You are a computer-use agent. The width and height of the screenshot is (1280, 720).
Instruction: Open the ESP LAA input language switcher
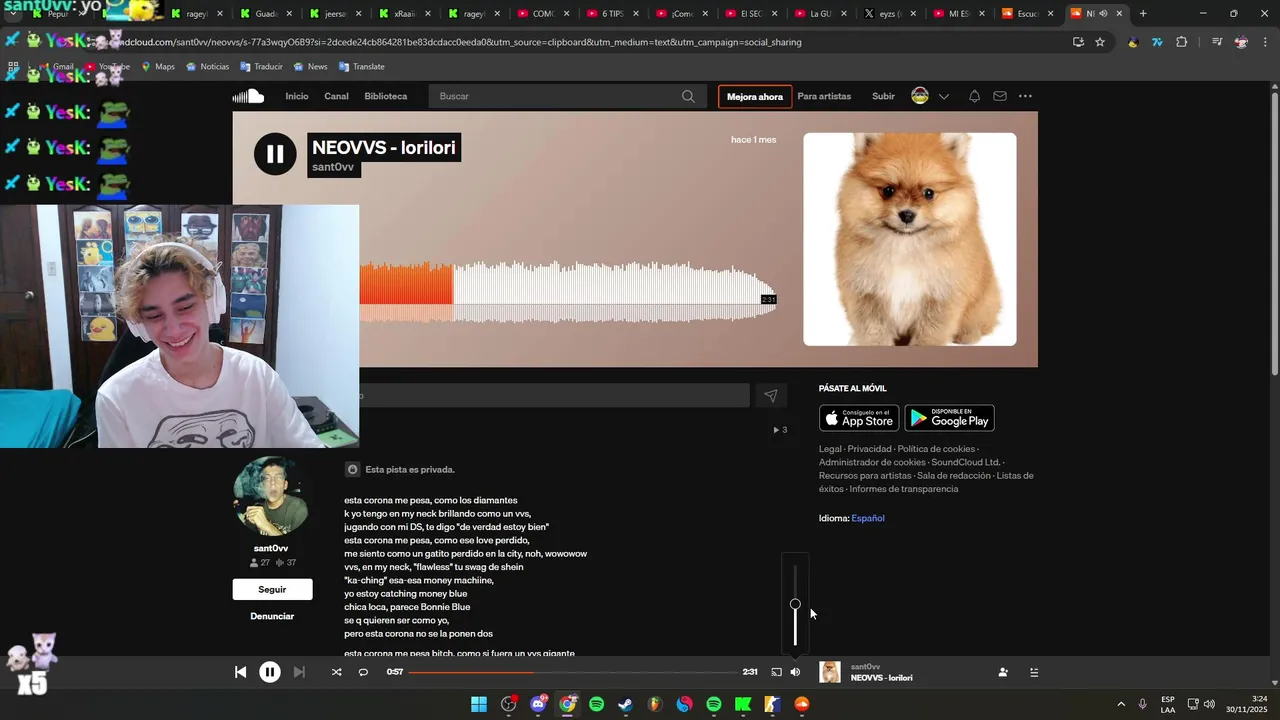tap(1168, 704)
